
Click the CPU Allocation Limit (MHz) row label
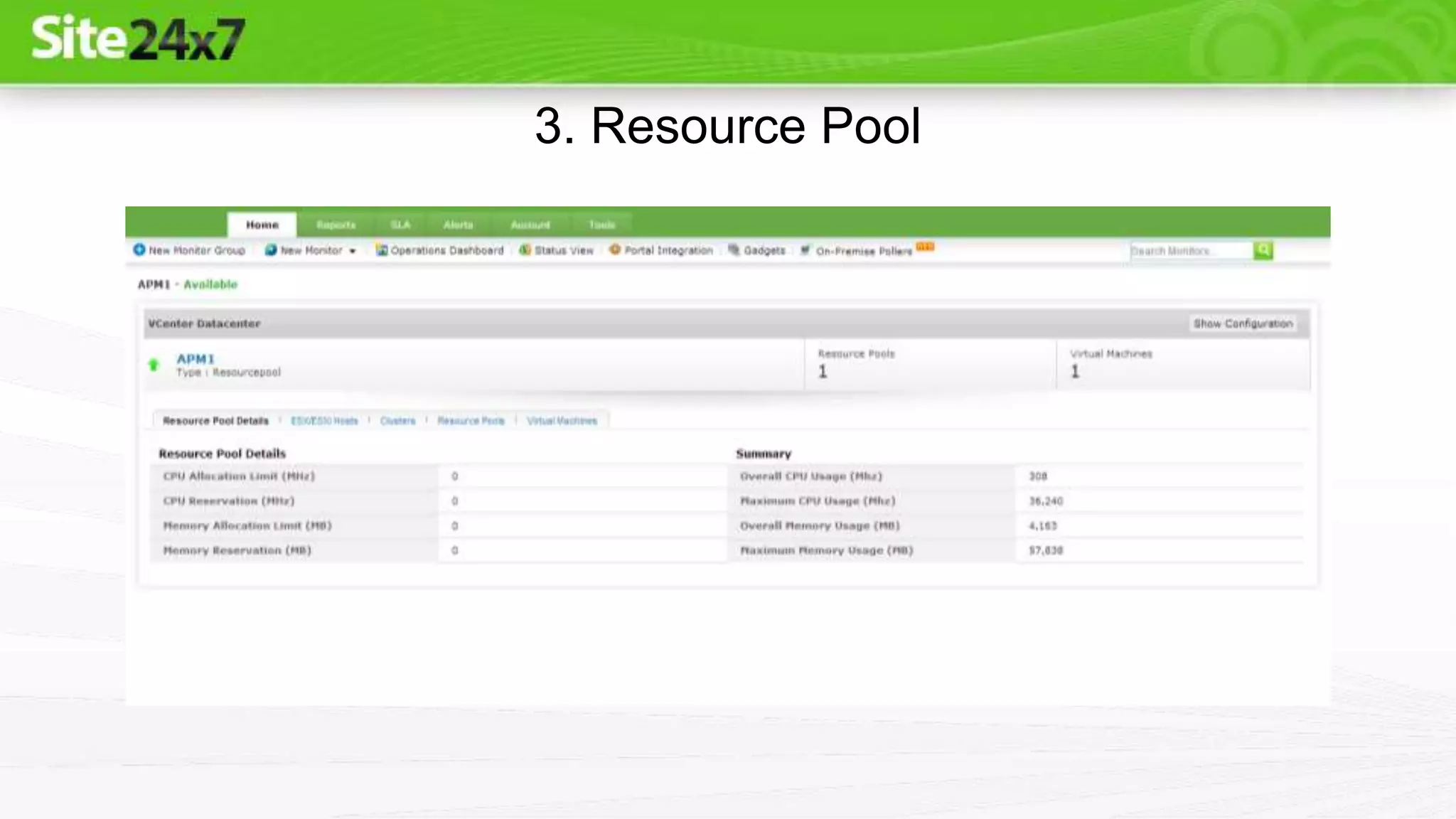(239, 476)
